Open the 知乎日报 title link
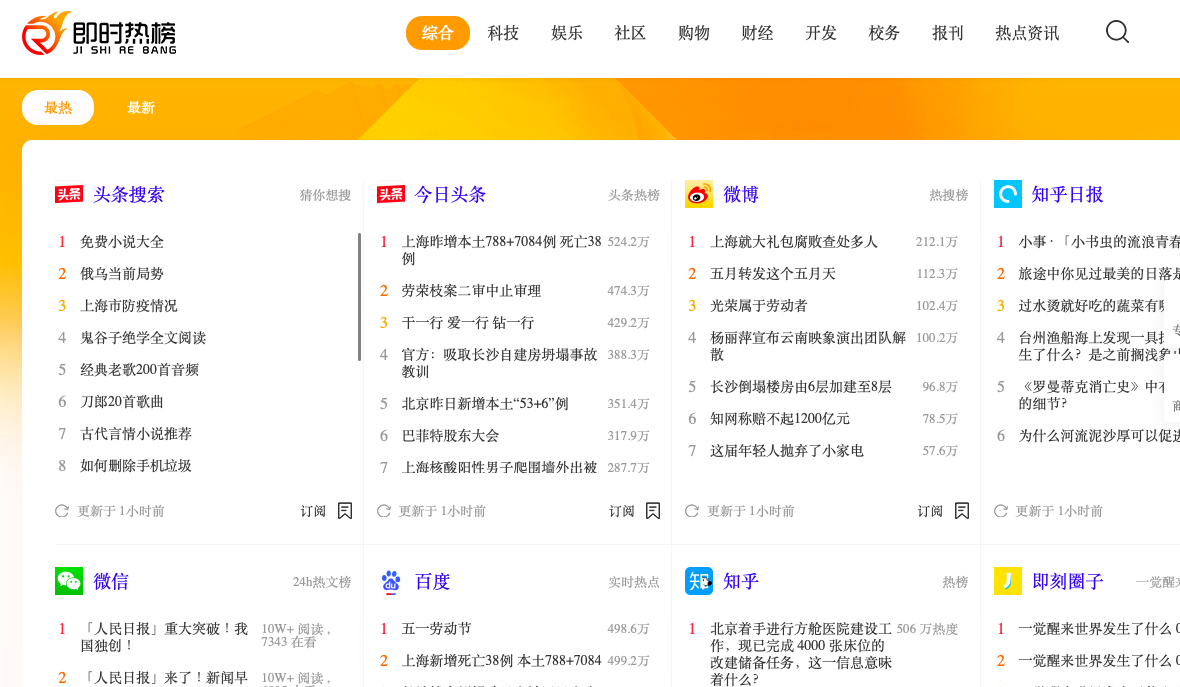The image size is (1180, 687). [1067, 194]
